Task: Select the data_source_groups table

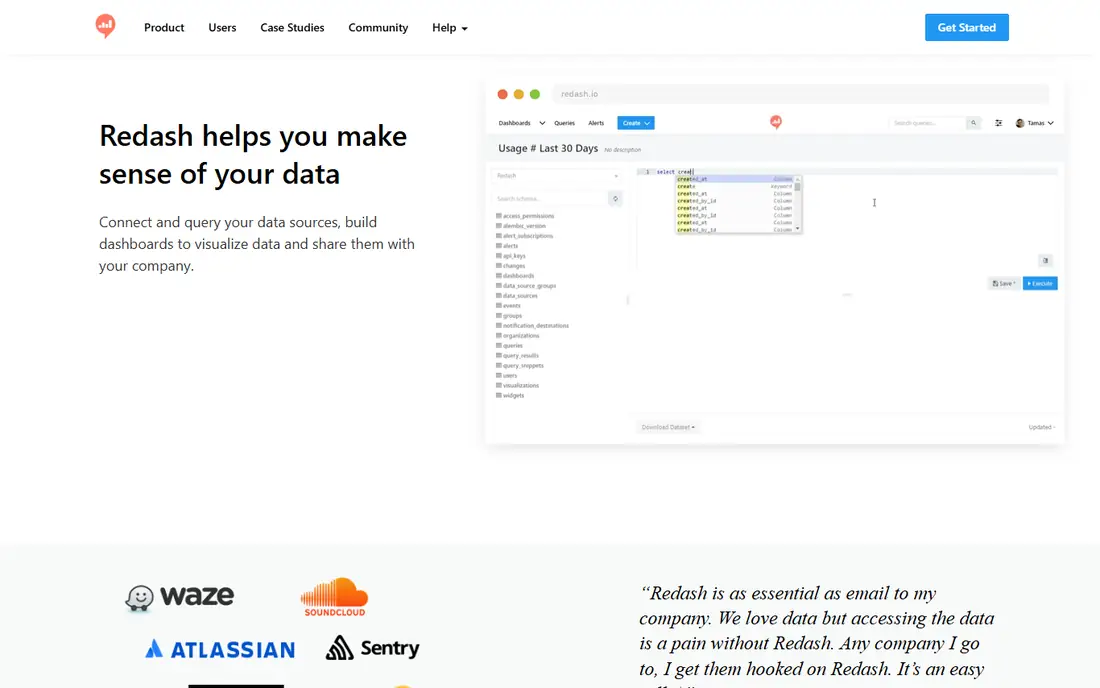Action: tap(526, 285)
